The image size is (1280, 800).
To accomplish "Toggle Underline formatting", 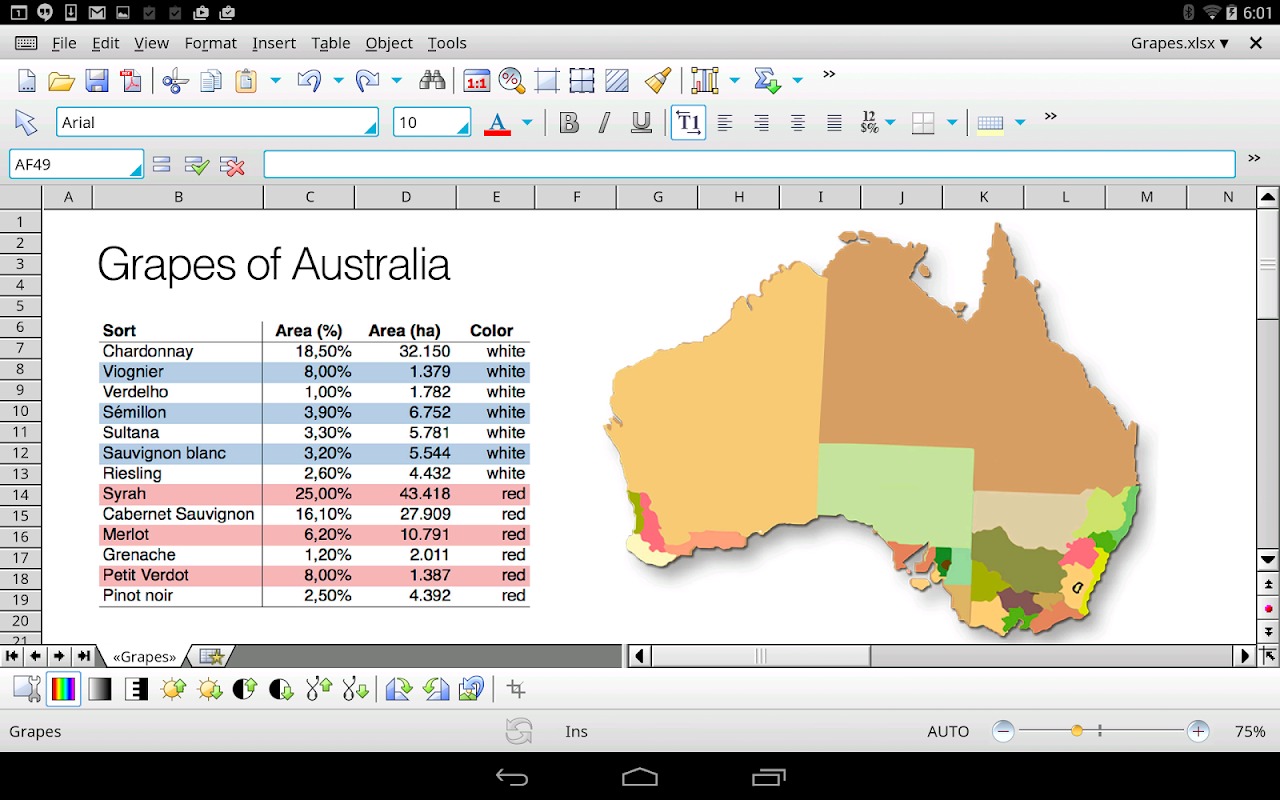I will click(641, 123).
